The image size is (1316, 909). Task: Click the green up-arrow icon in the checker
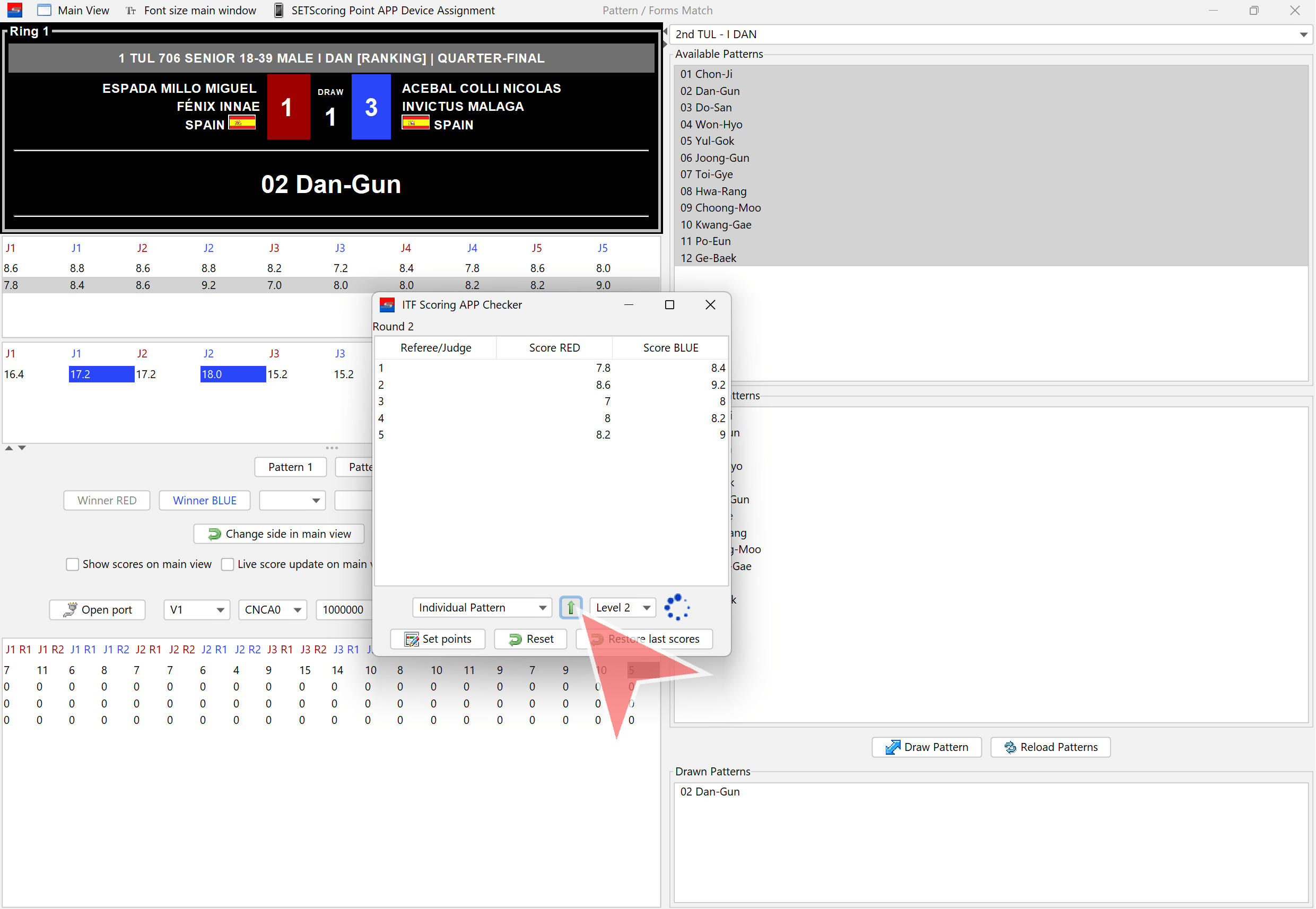570,608
